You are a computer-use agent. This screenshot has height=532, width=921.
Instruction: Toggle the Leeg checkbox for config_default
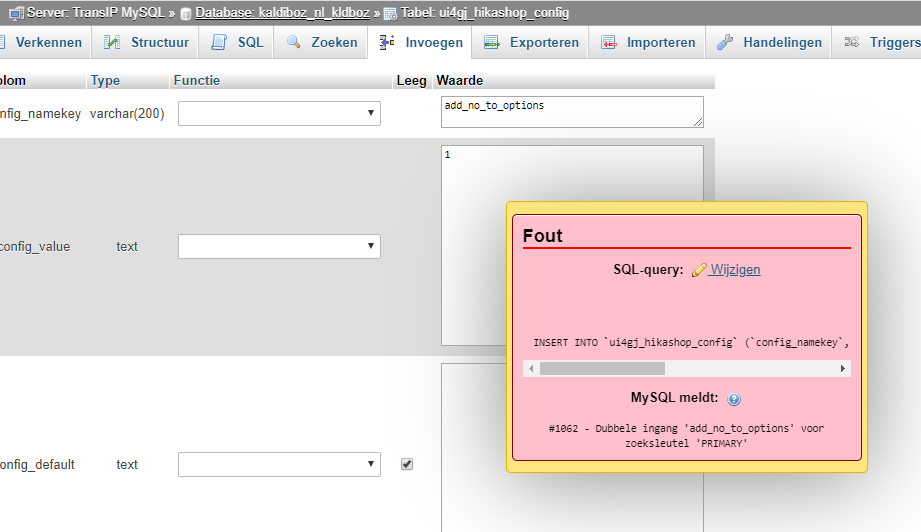point(407,464)
